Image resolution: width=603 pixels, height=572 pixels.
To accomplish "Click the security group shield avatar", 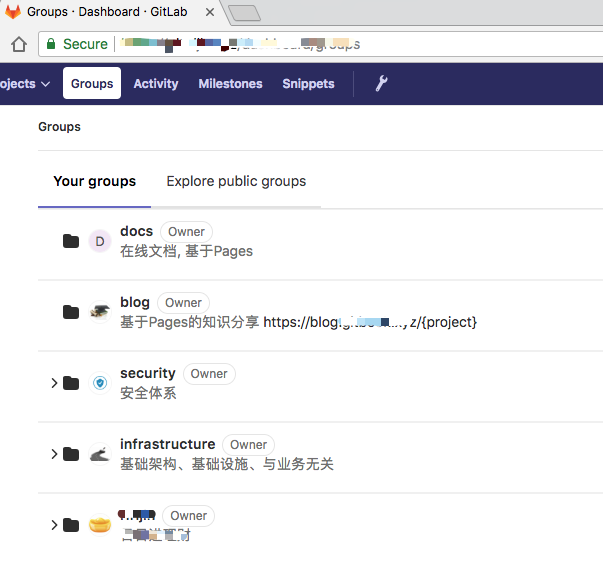I will pyautogui.click(x=99, y=383).
